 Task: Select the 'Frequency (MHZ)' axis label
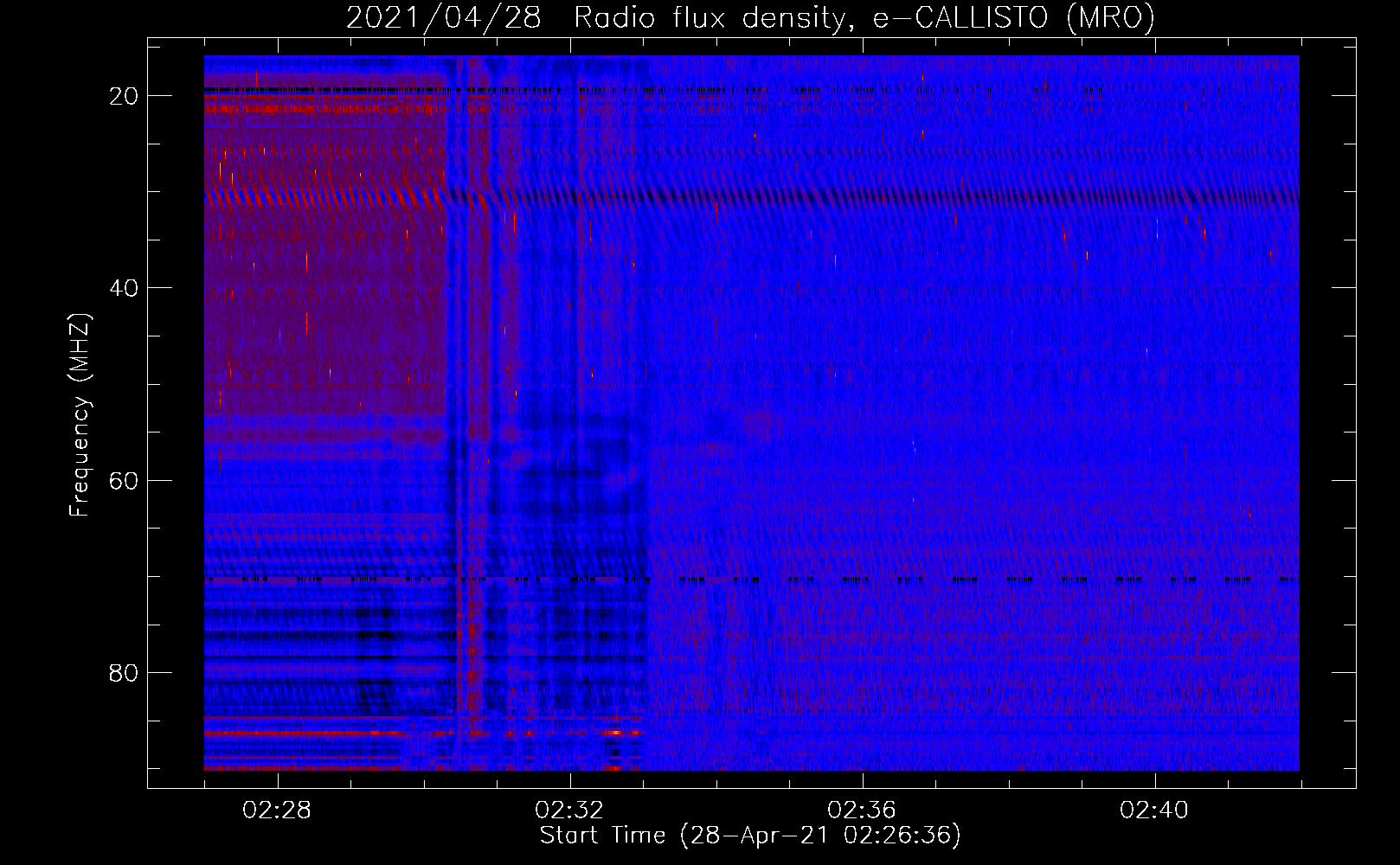80,414
